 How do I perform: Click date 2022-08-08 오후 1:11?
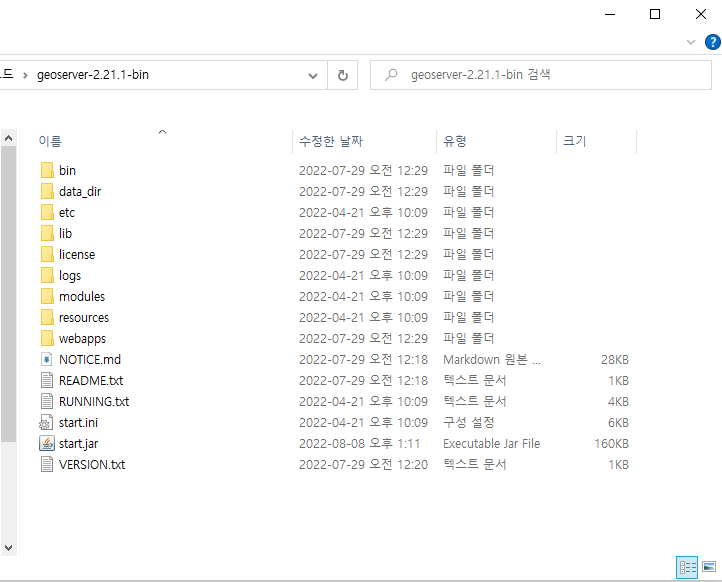[359, 443]
